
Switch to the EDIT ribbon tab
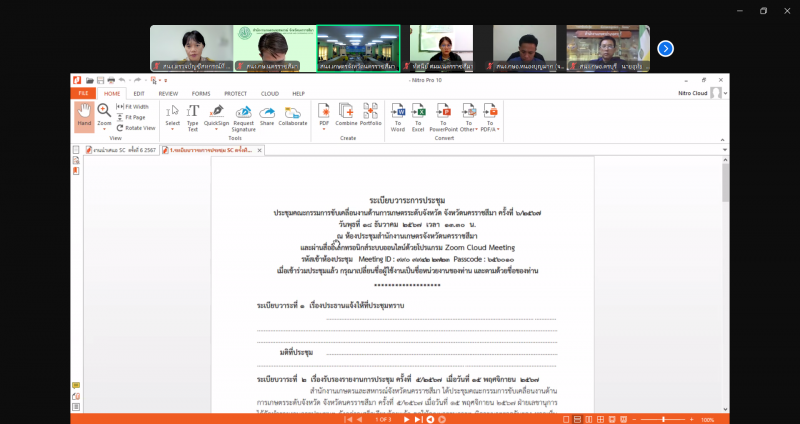point(139,94)
